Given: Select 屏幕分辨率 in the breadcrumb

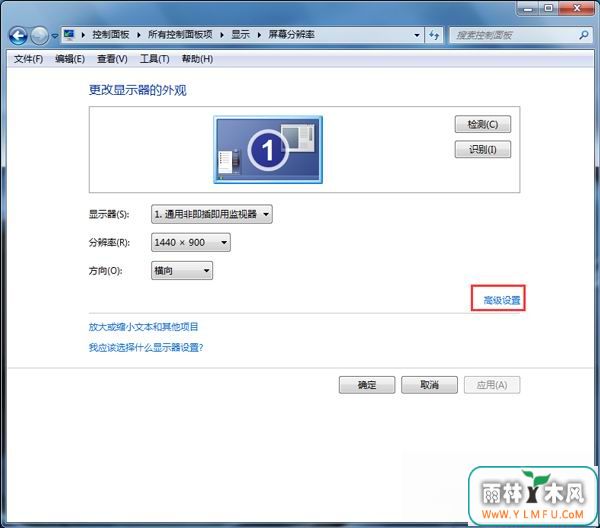Looking at the screenshot, I should (x=291, y=35).
